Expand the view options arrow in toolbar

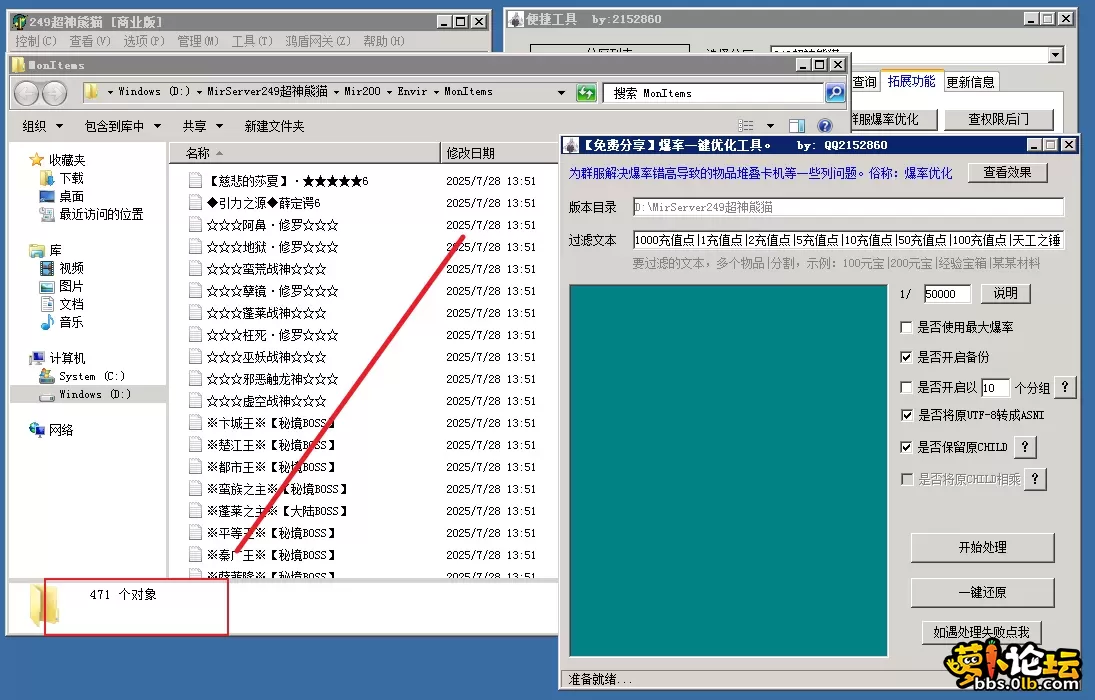pos(770,126)
